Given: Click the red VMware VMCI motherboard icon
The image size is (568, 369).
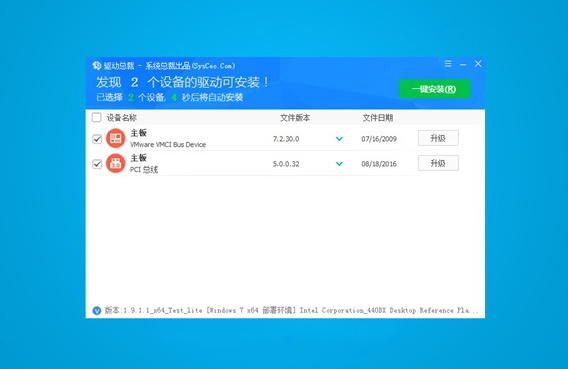Looking at the screenshot, I should click(x=116, y=138).
